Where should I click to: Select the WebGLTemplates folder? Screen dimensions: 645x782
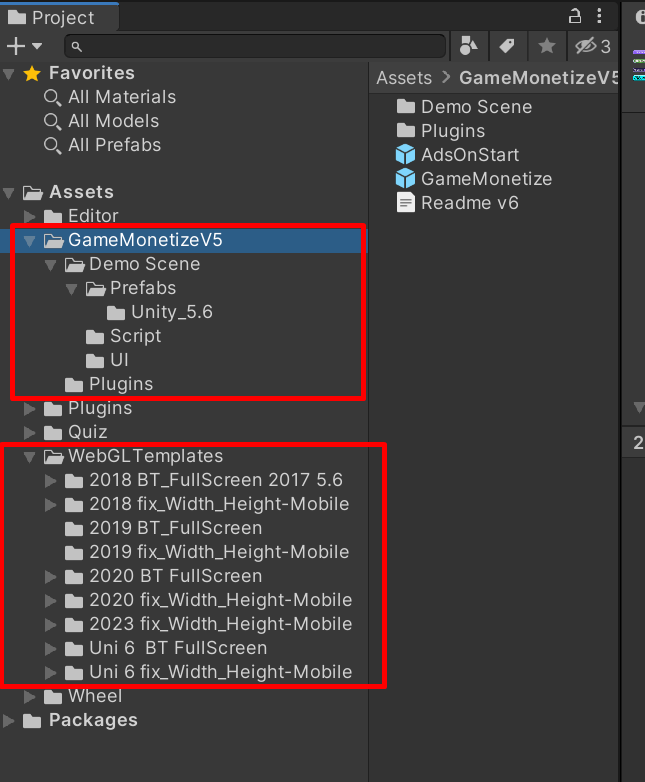pyautogui.click(x=134, y=456)
